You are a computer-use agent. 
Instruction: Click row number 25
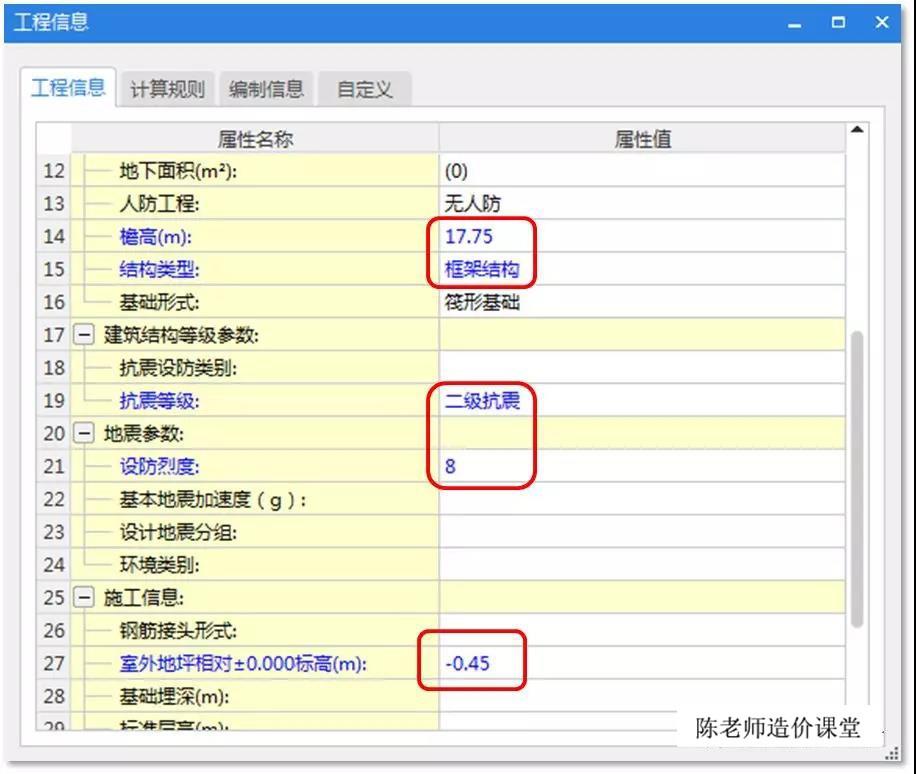54,598
